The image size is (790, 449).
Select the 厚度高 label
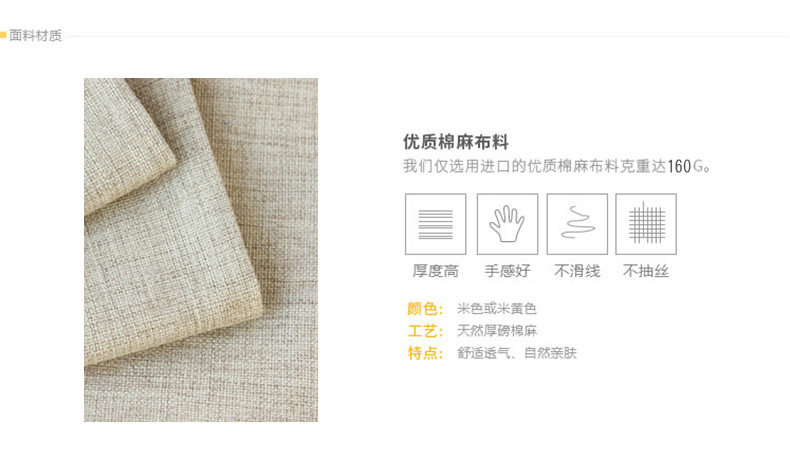[x=435, y=271]
